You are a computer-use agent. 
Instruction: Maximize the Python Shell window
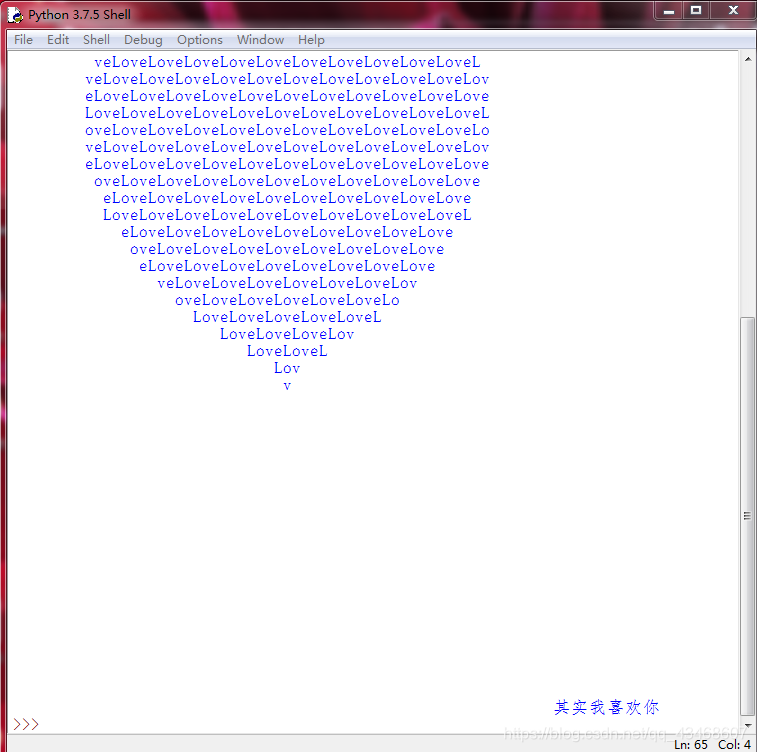point(696,11)
